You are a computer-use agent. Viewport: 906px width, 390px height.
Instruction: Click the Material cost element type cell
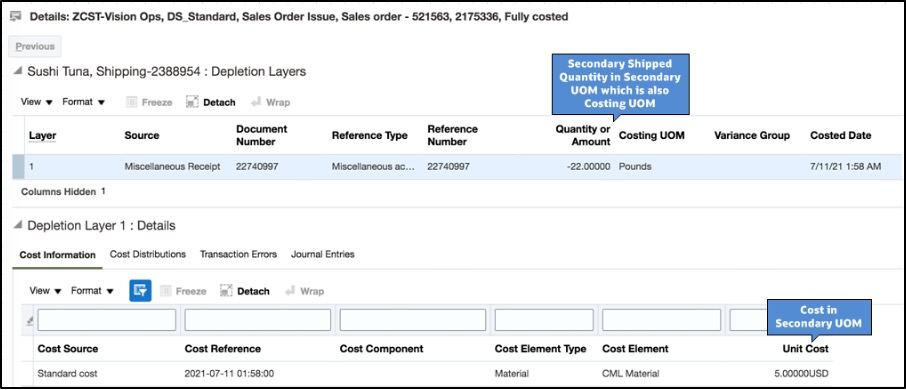[511, 374]
